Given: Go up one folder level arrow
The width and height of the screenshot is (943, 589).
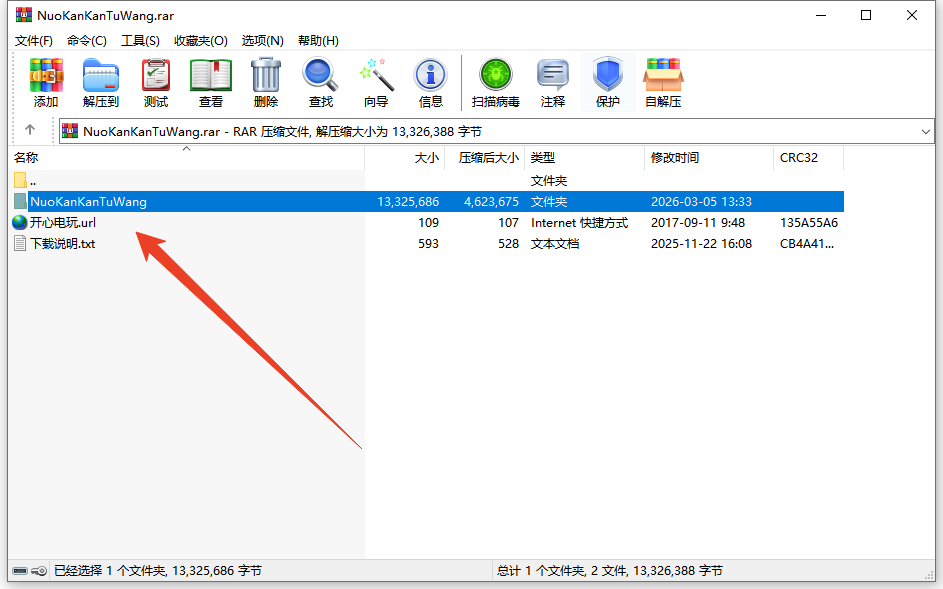Looking at the screenshot, I should (30, 130).
